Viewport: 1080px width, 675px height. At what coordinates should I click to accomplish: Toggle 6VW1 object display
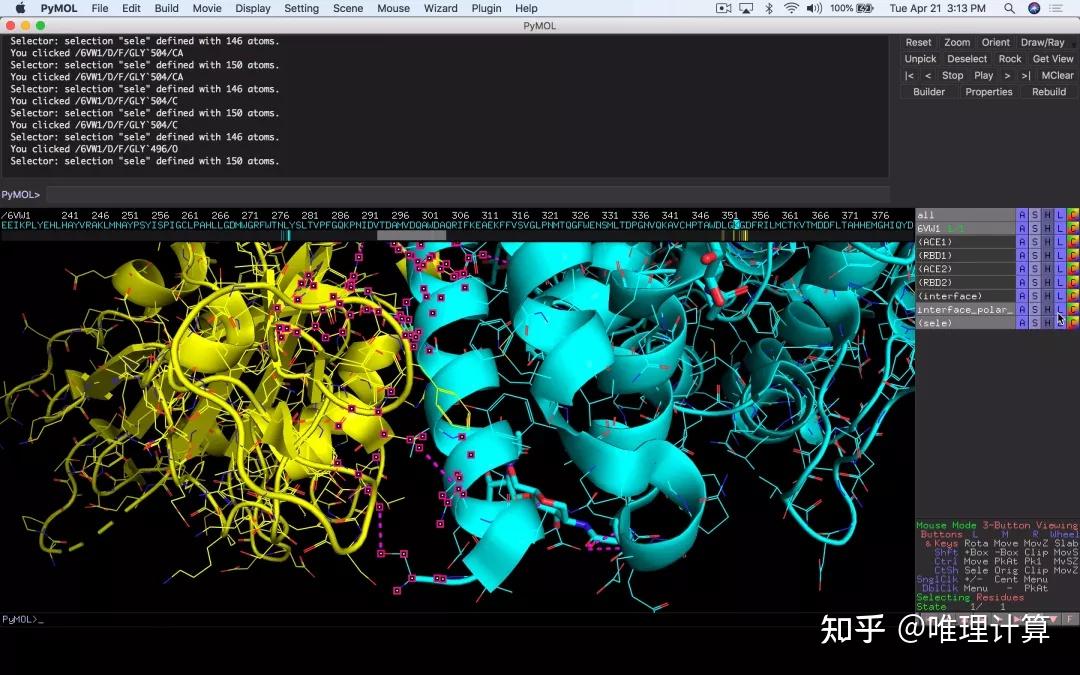point(965,229)
